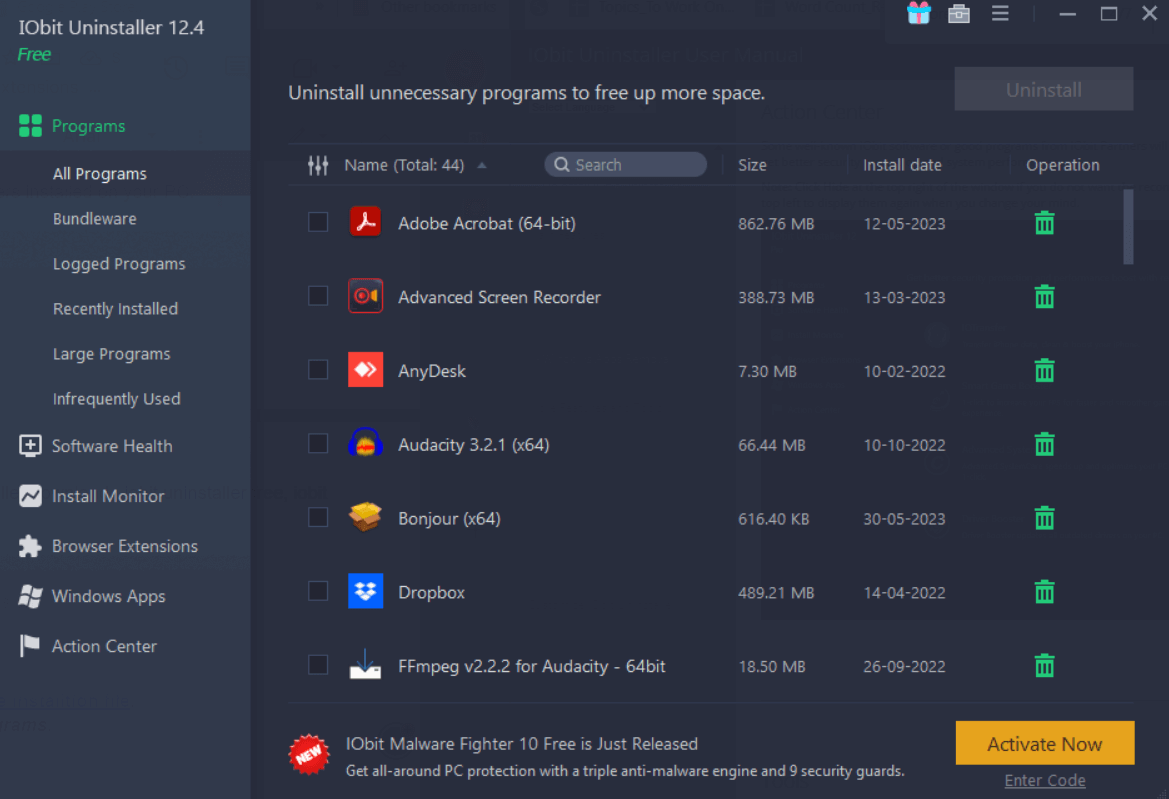Click the filter sliders icon beside Name
This screenshot has height=799, width=1169.
[x=318, y=165]
